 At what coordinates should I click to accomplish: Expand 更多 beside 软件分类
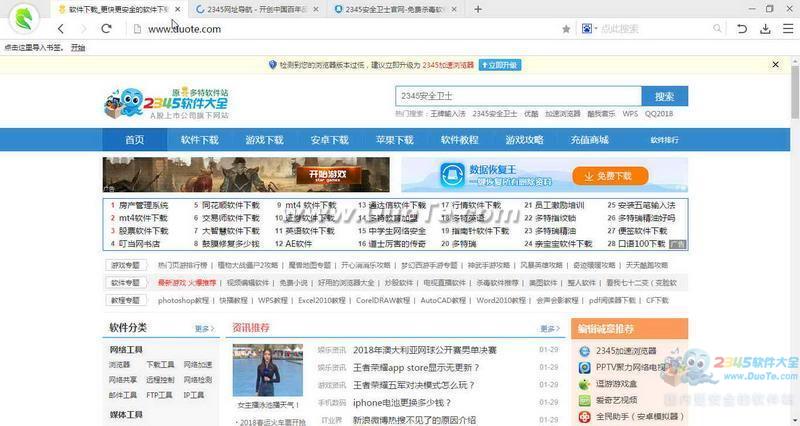205,329
